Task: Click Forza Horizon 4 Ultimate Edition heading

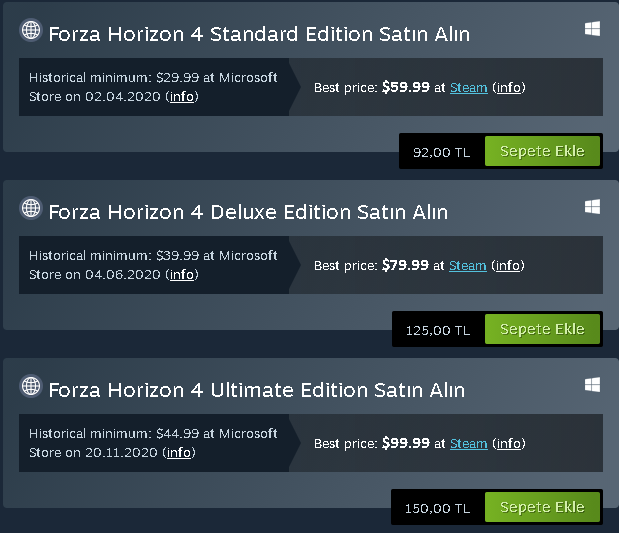Action: [x=256, y=389]
